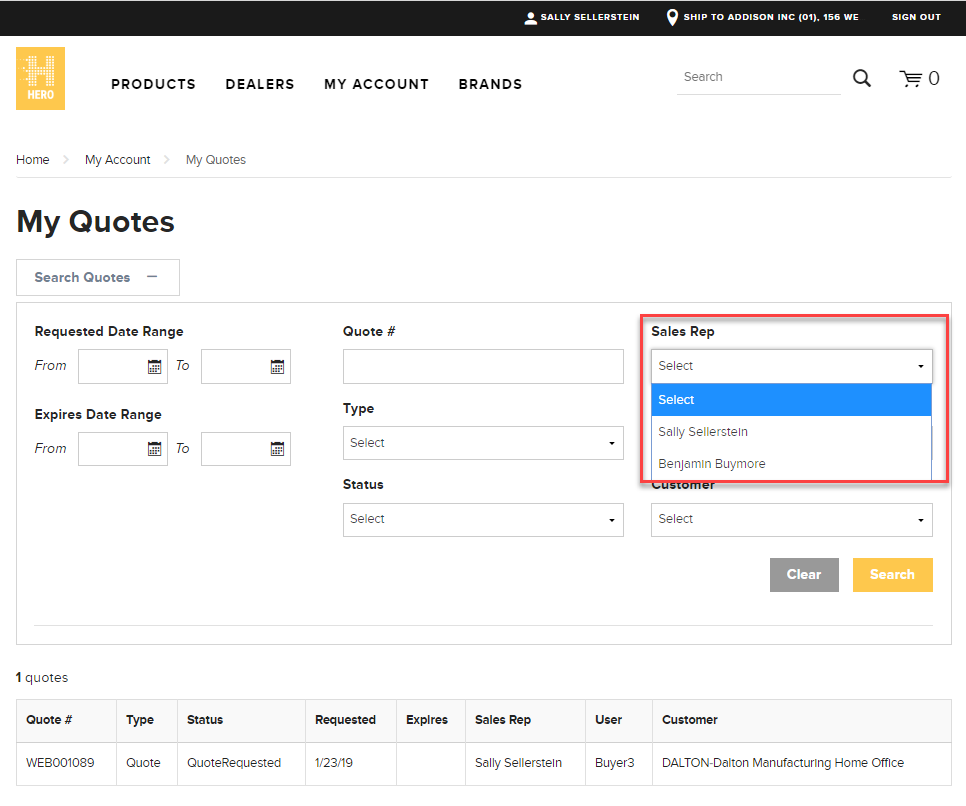This screenshot has width=966, height=806.
Task: Open calendar for Requested To date
Action: pos(277,367)
